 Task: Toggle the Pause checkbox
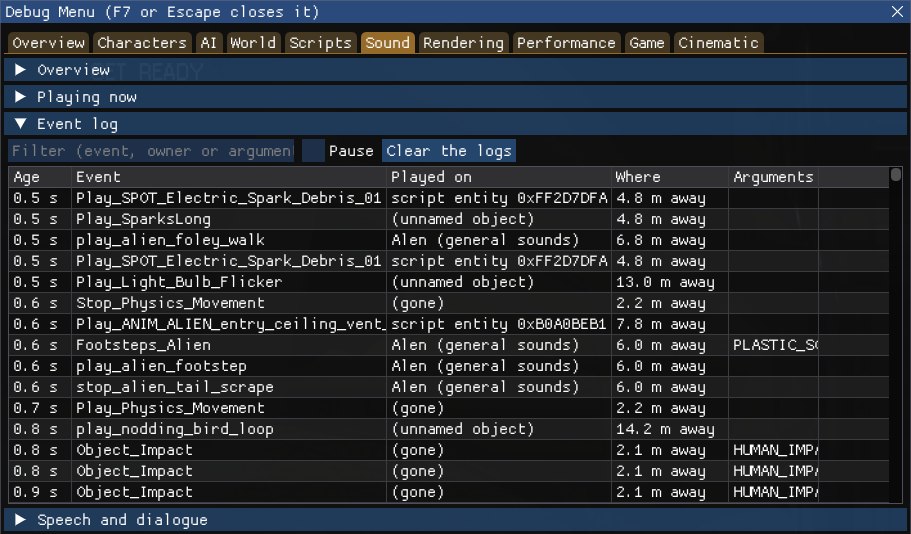point(313,151)
